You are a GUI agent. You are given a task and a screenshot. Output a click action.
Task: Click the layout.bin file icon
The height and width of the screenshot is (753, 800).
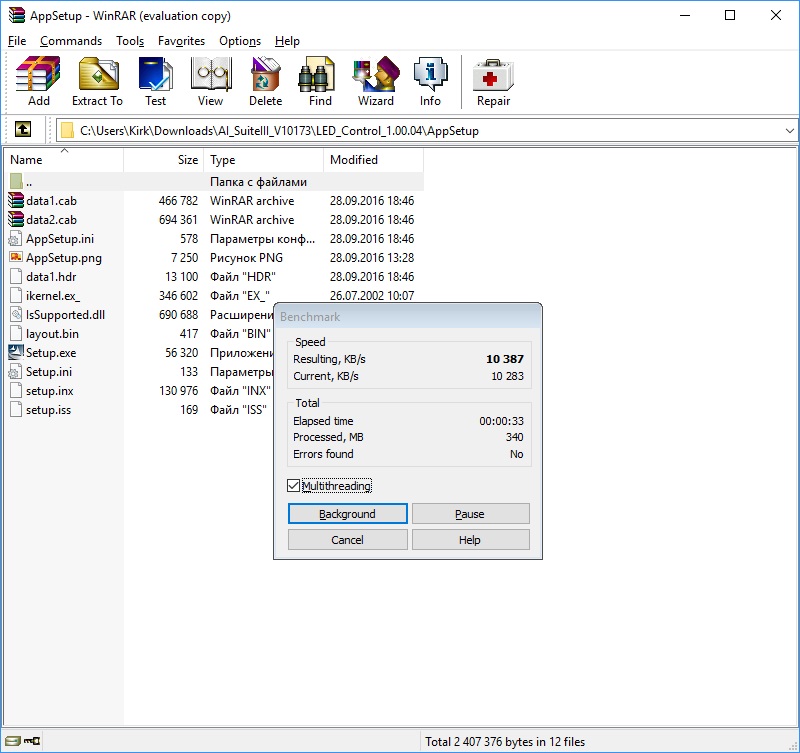[16, 334]
